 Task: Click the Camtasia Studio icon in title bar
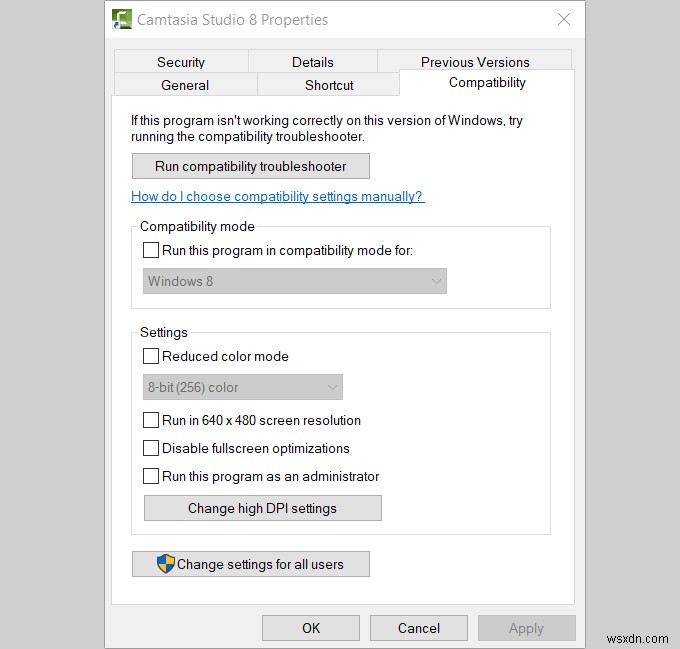tap(122, 19)
